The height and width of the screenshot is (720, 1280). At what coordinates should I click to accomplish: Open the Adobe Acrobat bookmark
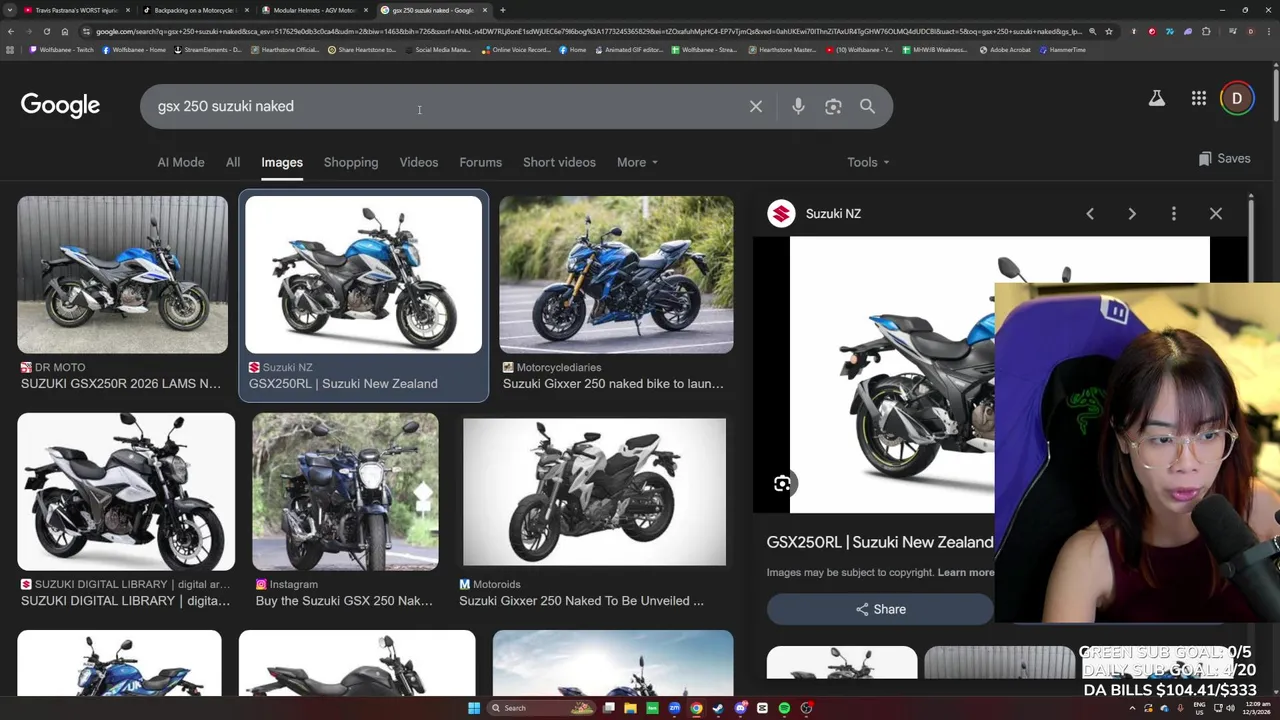(x=1005, y=49)
